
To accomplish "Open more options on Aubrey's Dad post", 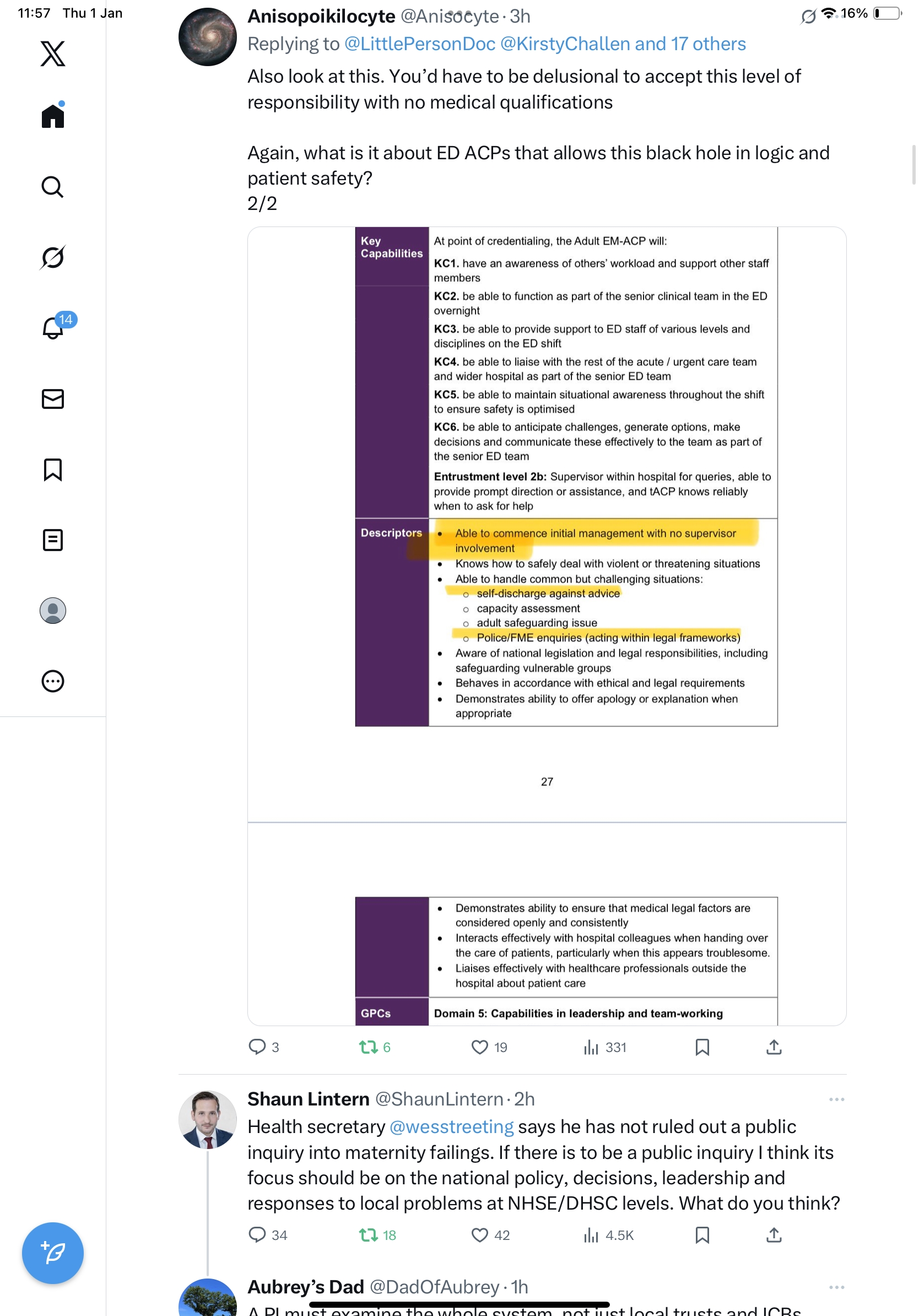I will point(836,1287).
